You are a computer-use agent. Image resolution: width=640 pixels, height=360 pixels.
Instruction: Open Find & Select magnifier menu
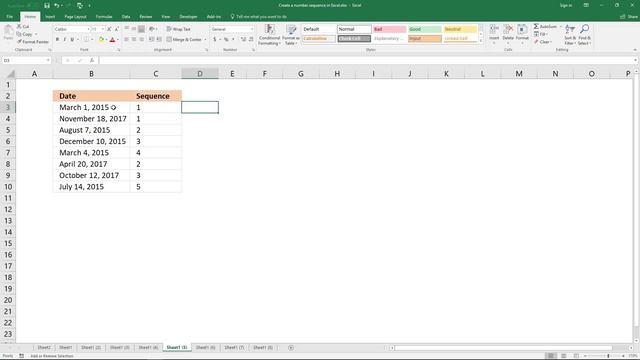tap(584, 35)
